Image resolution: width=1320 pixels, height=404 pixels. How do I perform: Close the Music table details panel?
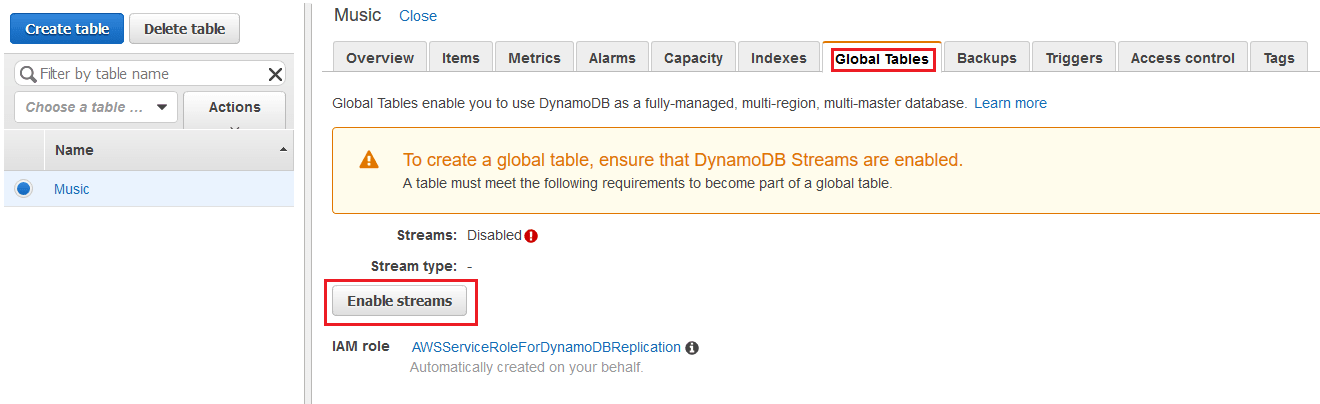pyautogui.click(x=418, y=16)
